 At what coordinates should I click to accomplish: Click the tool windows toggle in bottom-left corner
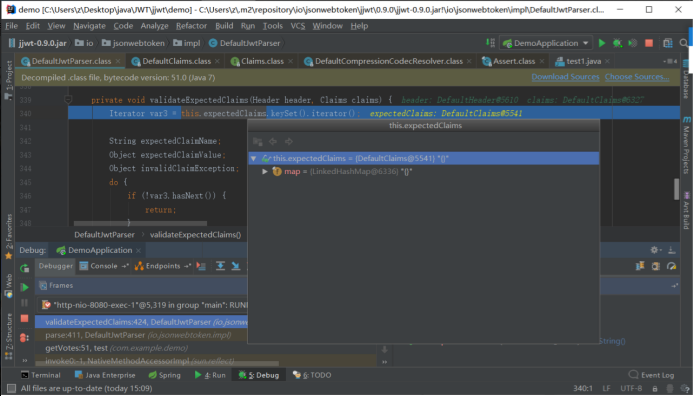(11, 388)
